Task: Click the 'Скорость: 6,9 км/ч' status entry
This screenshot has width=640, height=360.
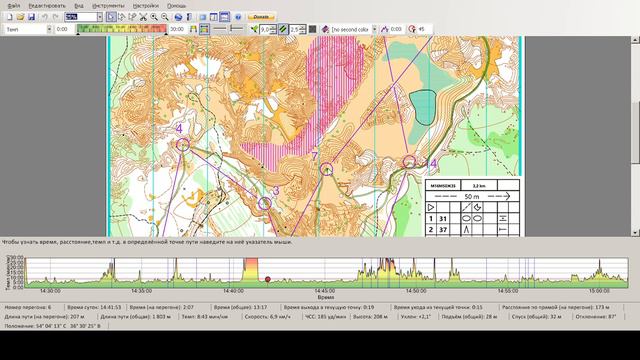Action: 268,316
